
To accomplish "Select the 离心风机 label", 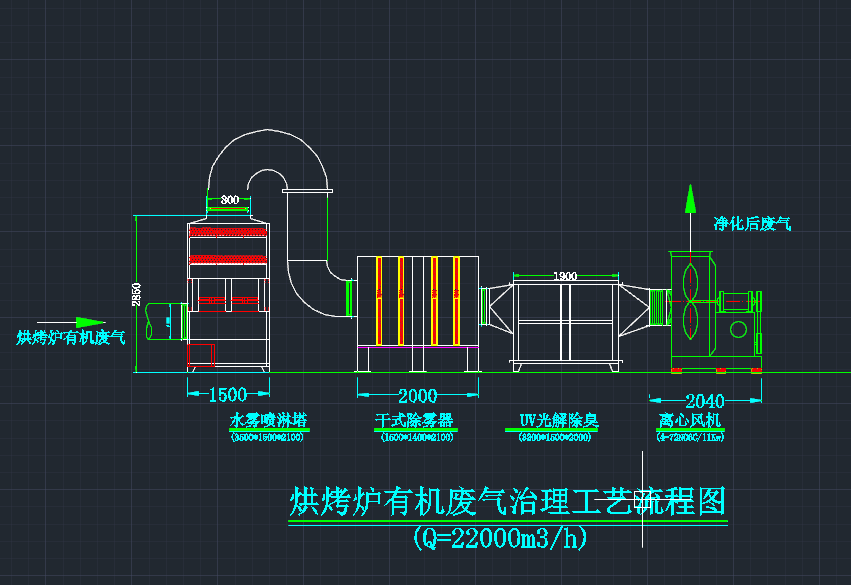I will [689, 420].
